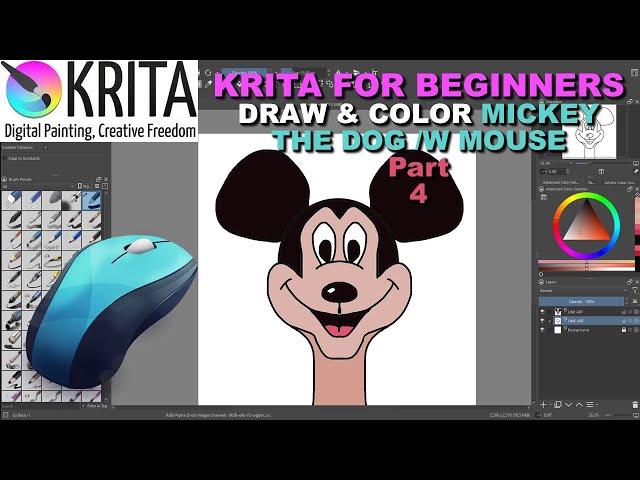Change brush preset view mode icon
Image resolution: width=640 pixels, height=480 pixels.
(98, 186)
